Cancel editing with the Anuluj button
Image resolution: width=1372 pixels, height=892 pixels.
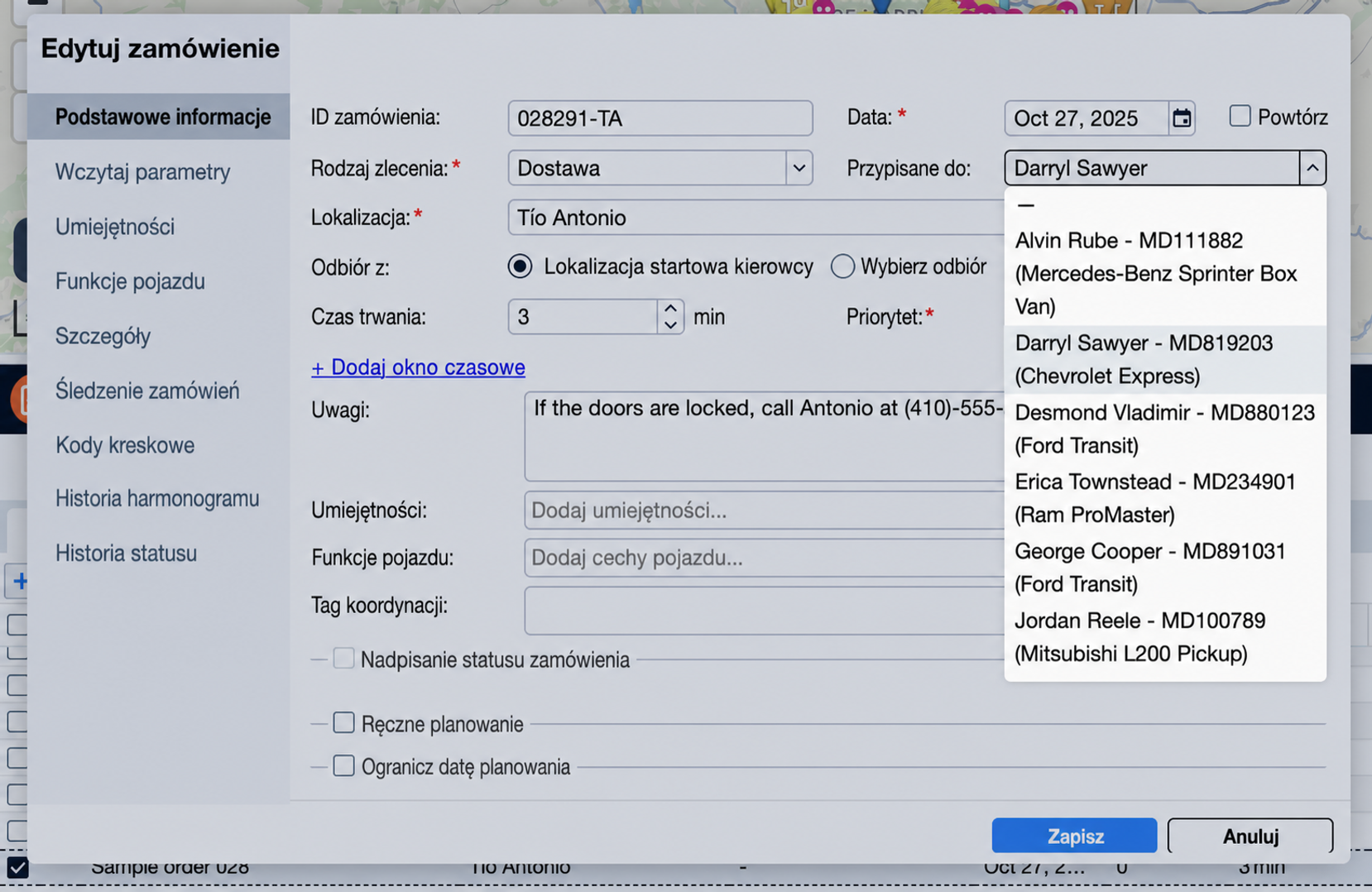[x=1250, y=836]
